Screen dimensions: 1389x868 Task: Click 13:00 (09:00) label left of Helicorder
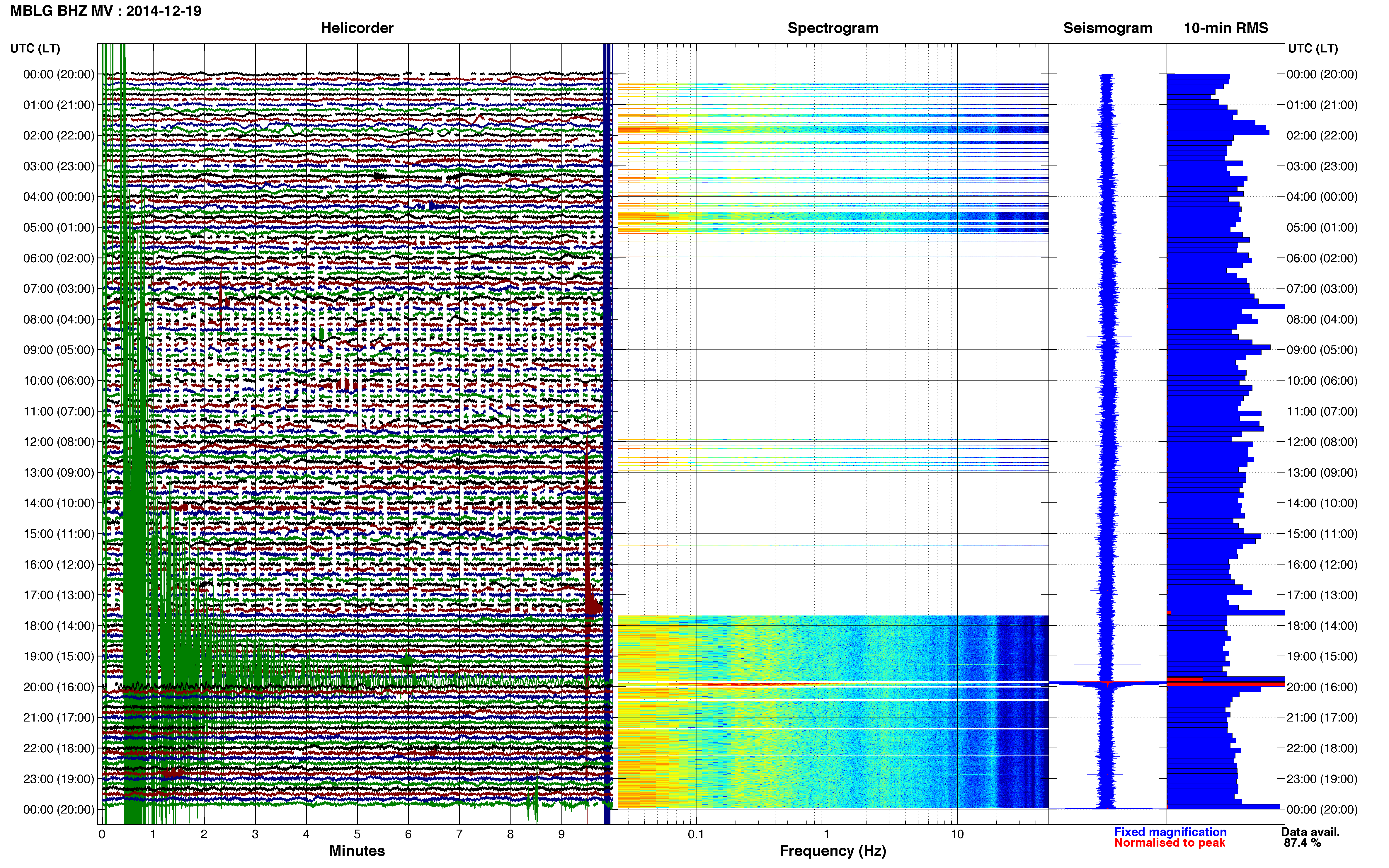click(59, 473)
